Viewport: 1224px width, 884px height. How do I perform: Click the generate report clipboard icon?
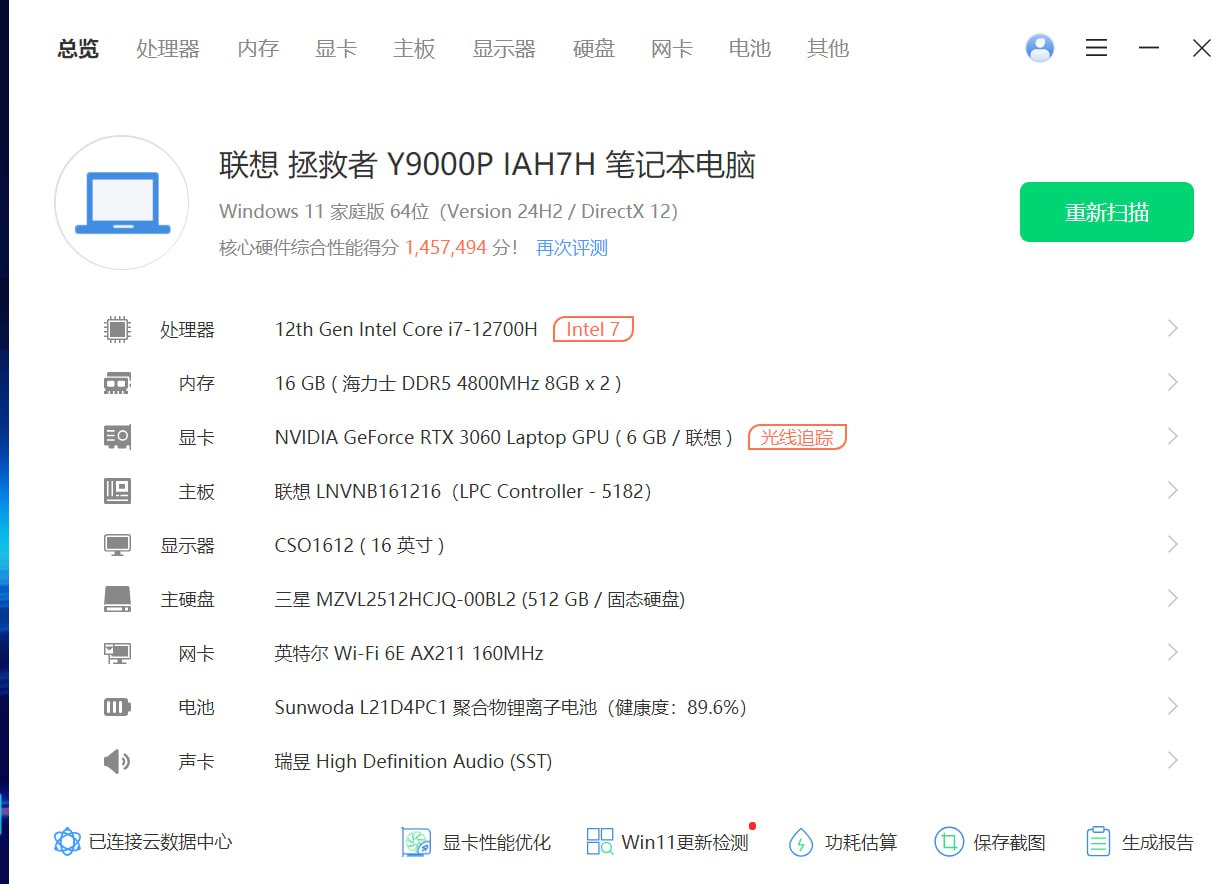pos(1098,842)
